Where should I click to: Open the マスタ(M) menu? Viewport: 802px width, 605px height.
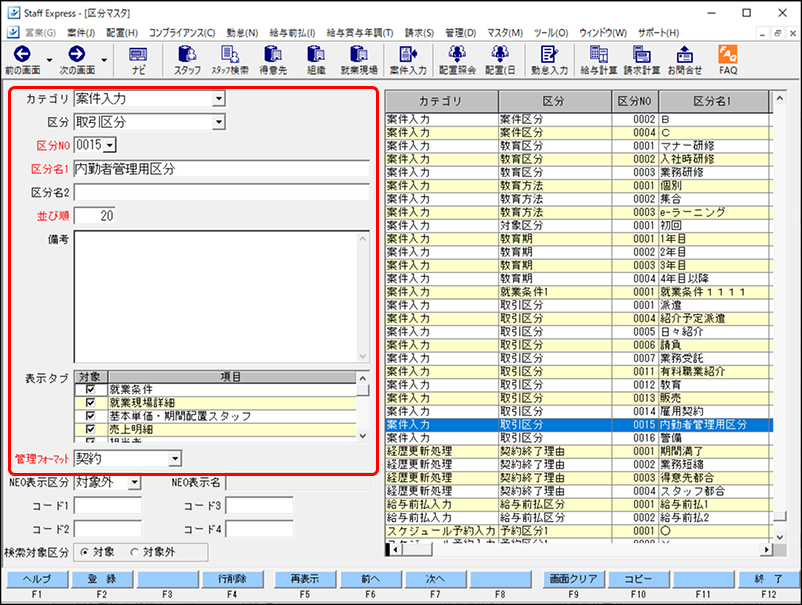504,33
